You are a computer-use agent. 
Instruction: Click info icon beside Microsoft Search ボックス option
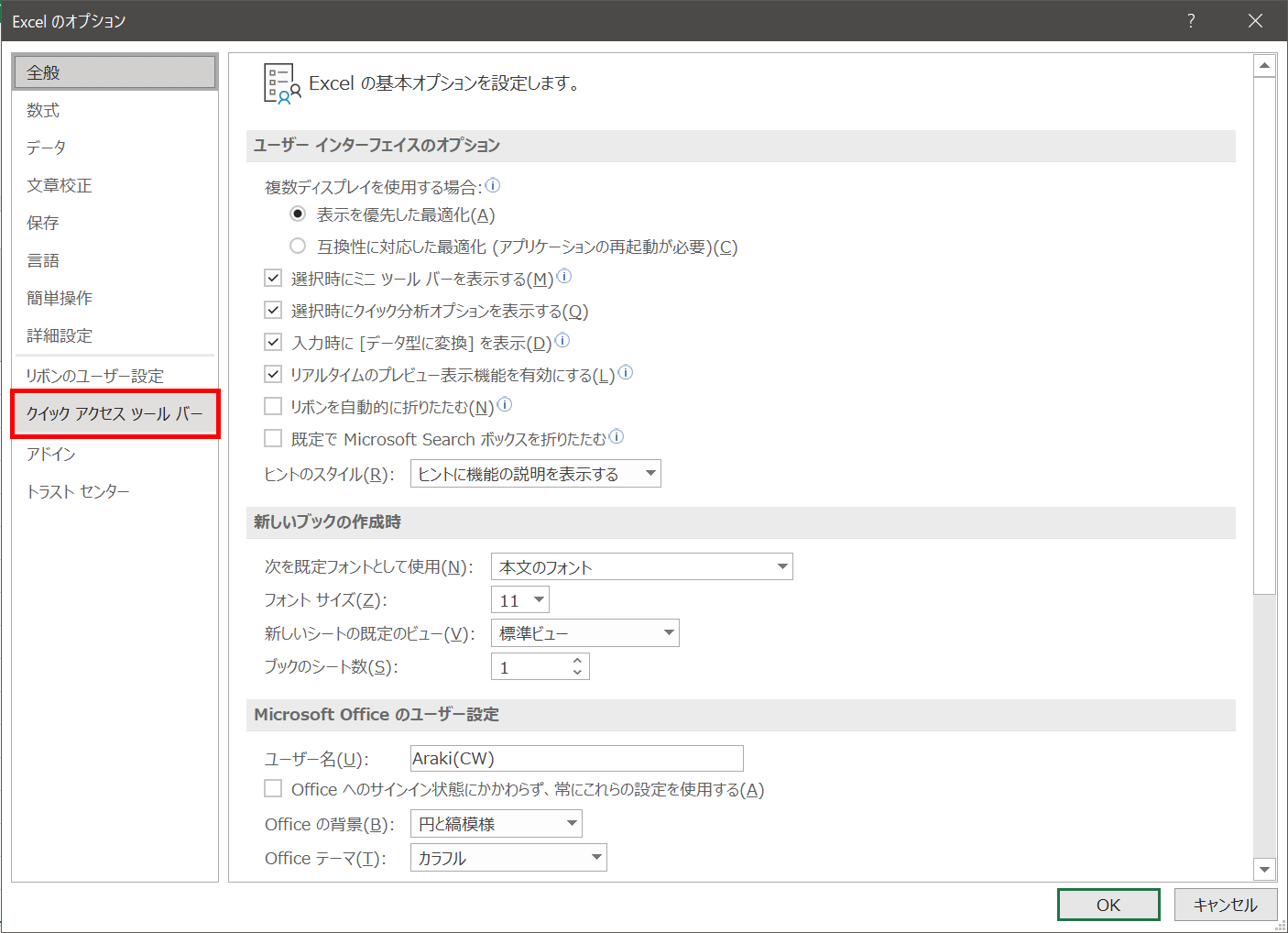pyautogui.click(x=617, y=436)
